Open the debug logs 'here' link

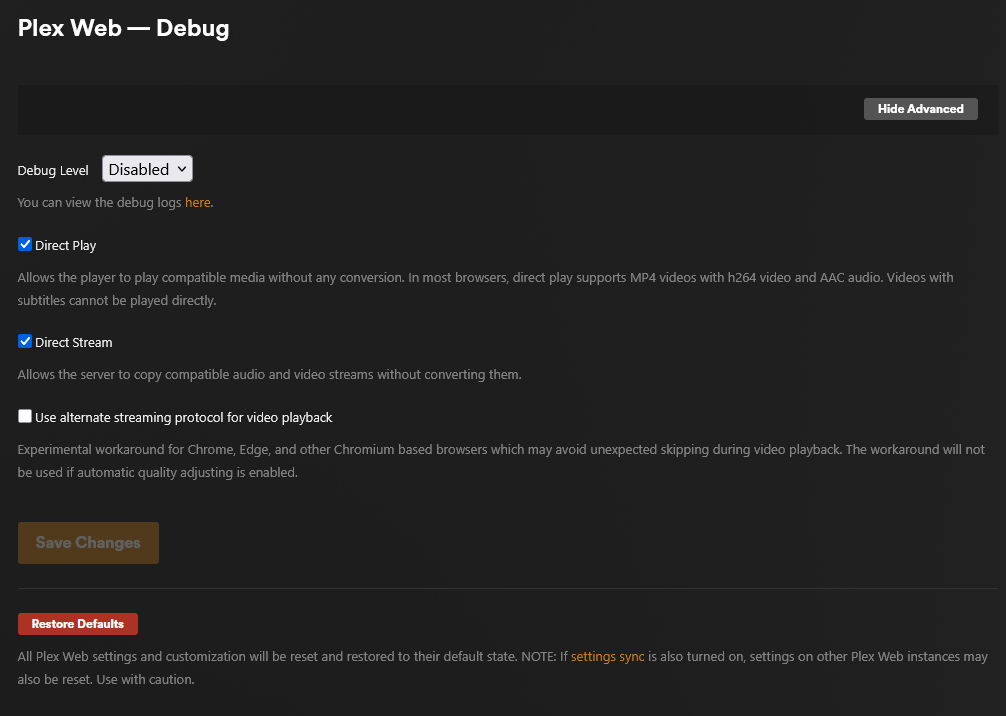point(198,202)
